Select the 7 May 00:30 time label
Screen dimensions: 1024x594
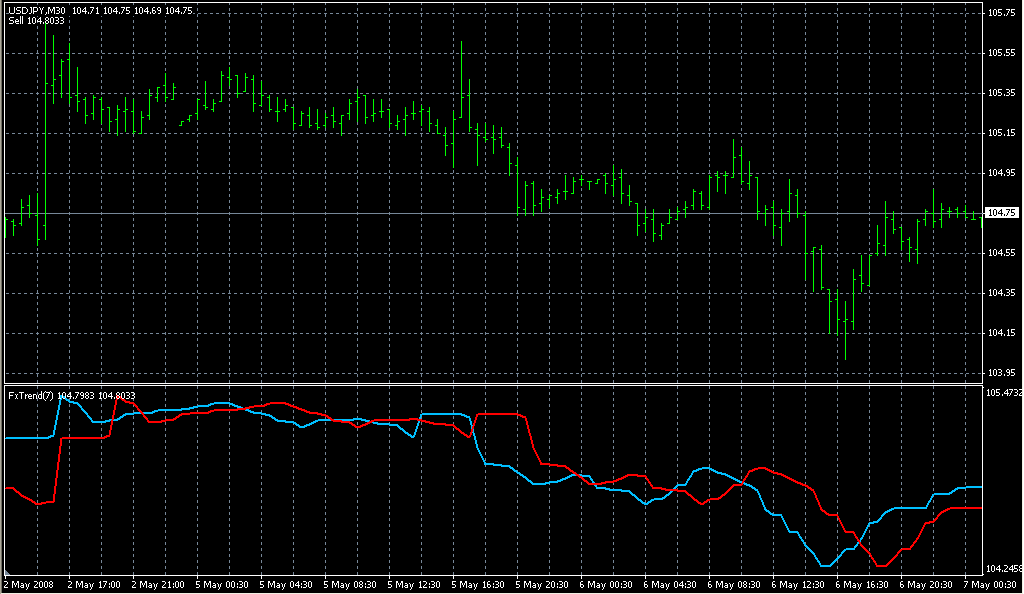(x=992, y=584)
